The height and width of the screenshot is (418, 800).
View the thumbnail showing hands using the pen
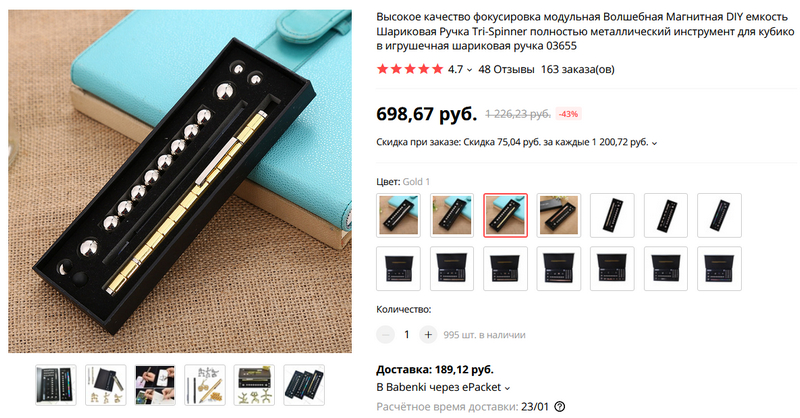(155, 385)
